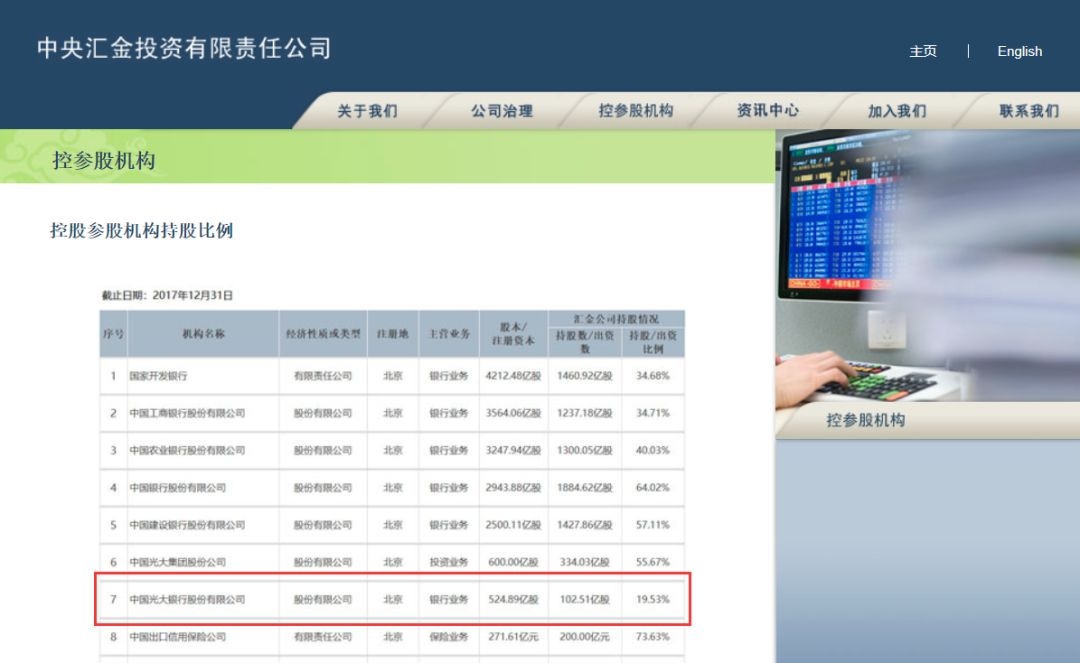Click the 投资业务 cell in row 6
Viewport: 1080px width, 663px height.
(x=449, y=562)
